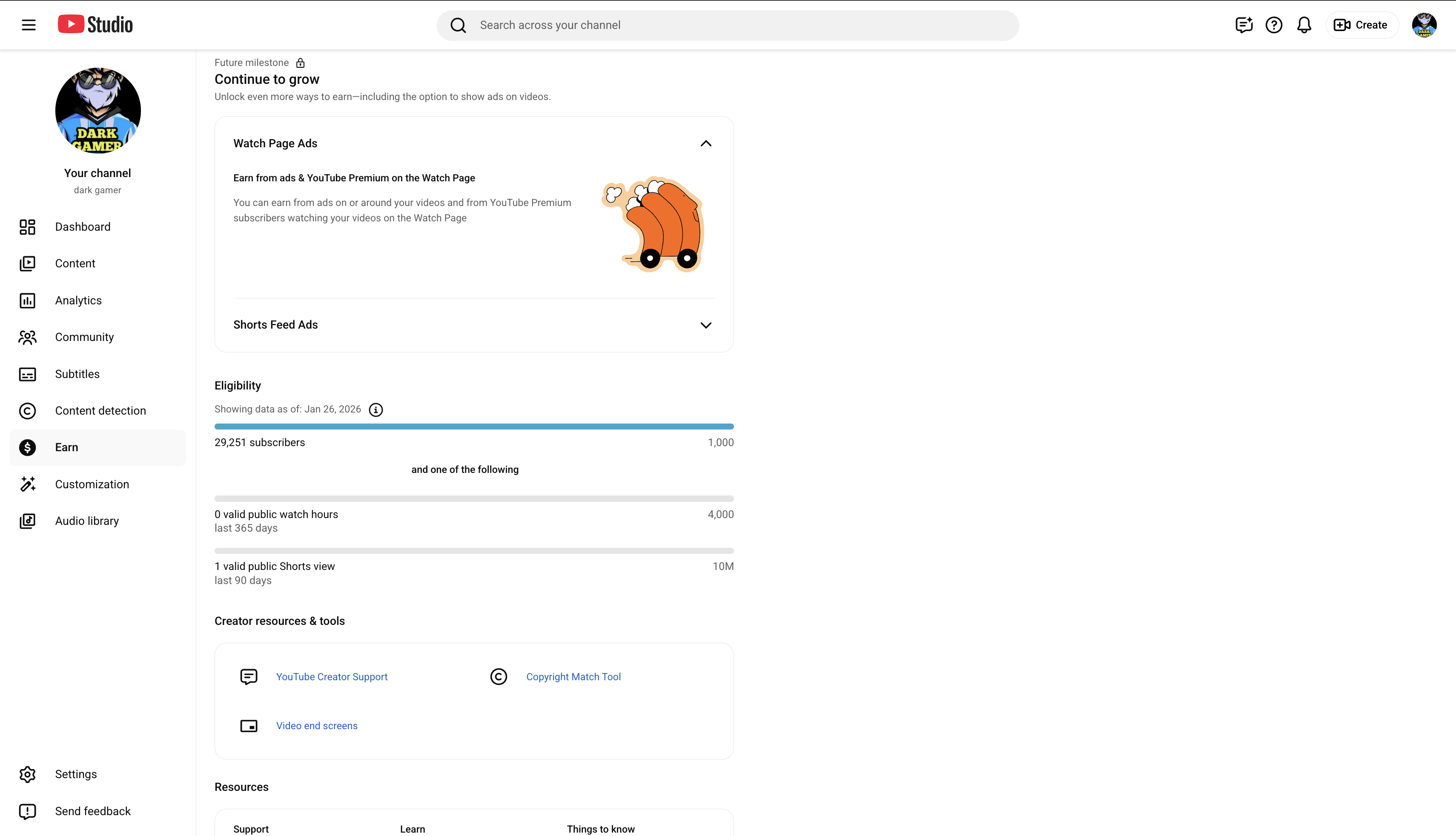Screen dimensions: 1456x836
Task: Open the Copyright Match Tool link
Action: click(573, 676)
